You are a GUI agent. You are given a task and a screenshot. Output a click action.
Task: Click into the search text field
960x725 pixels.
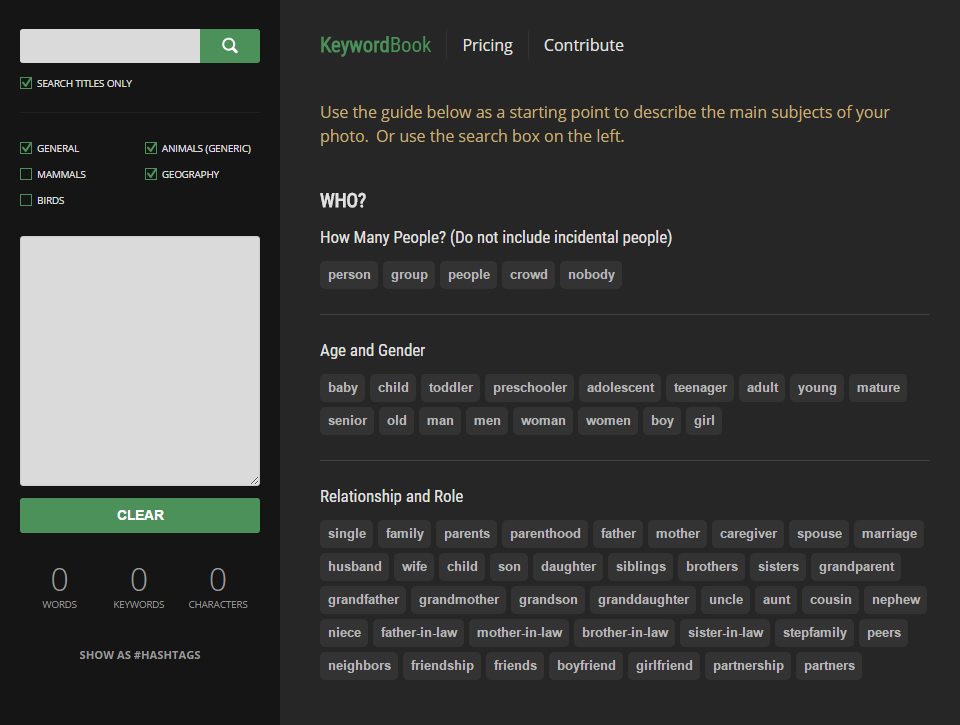point(110,46)
